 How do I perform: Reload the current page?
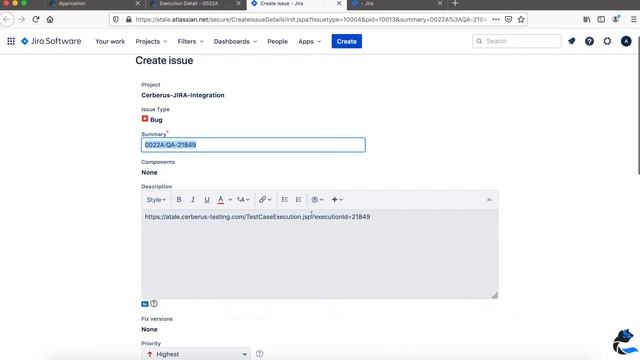36,19
